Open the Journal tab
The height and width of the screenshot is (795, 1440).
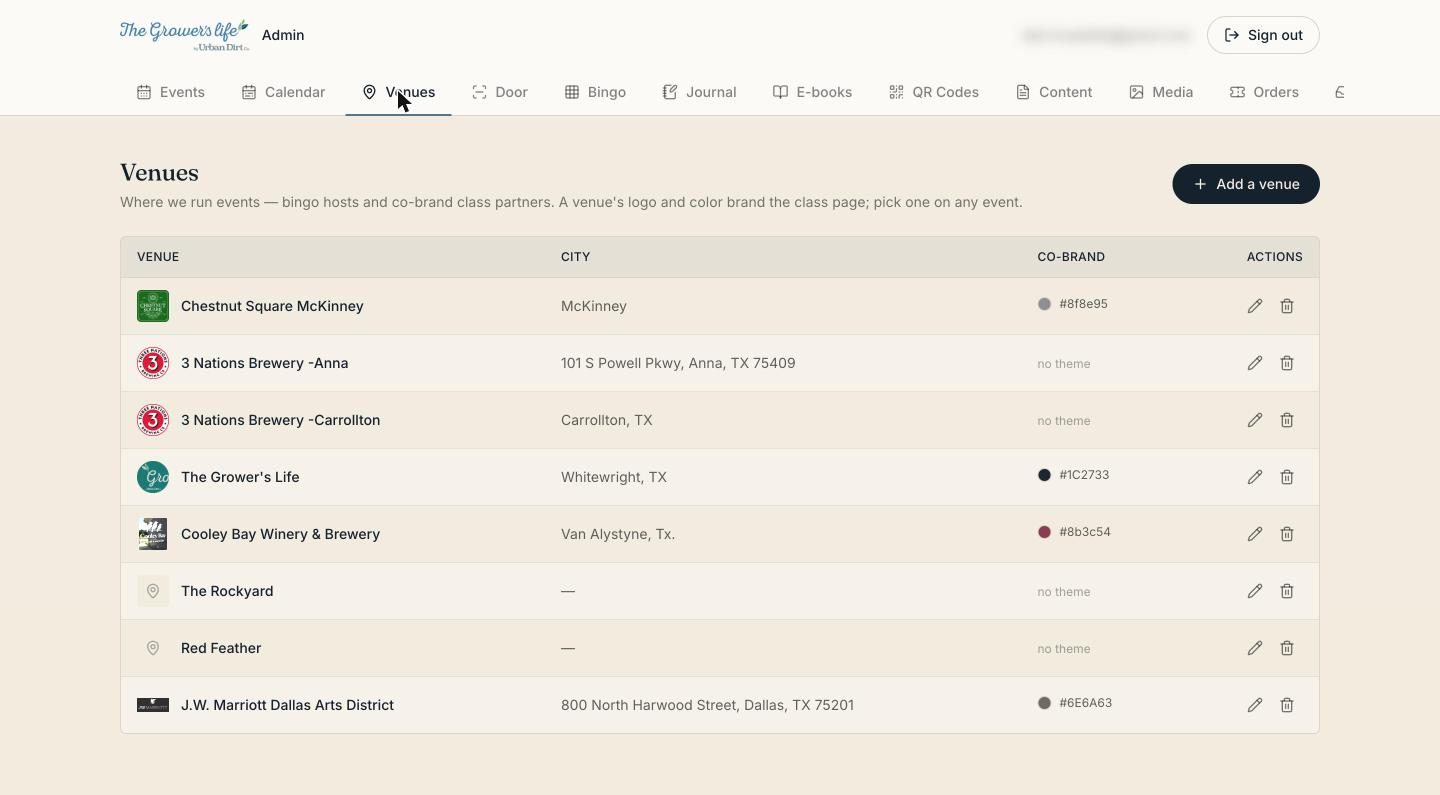(699, 92)
